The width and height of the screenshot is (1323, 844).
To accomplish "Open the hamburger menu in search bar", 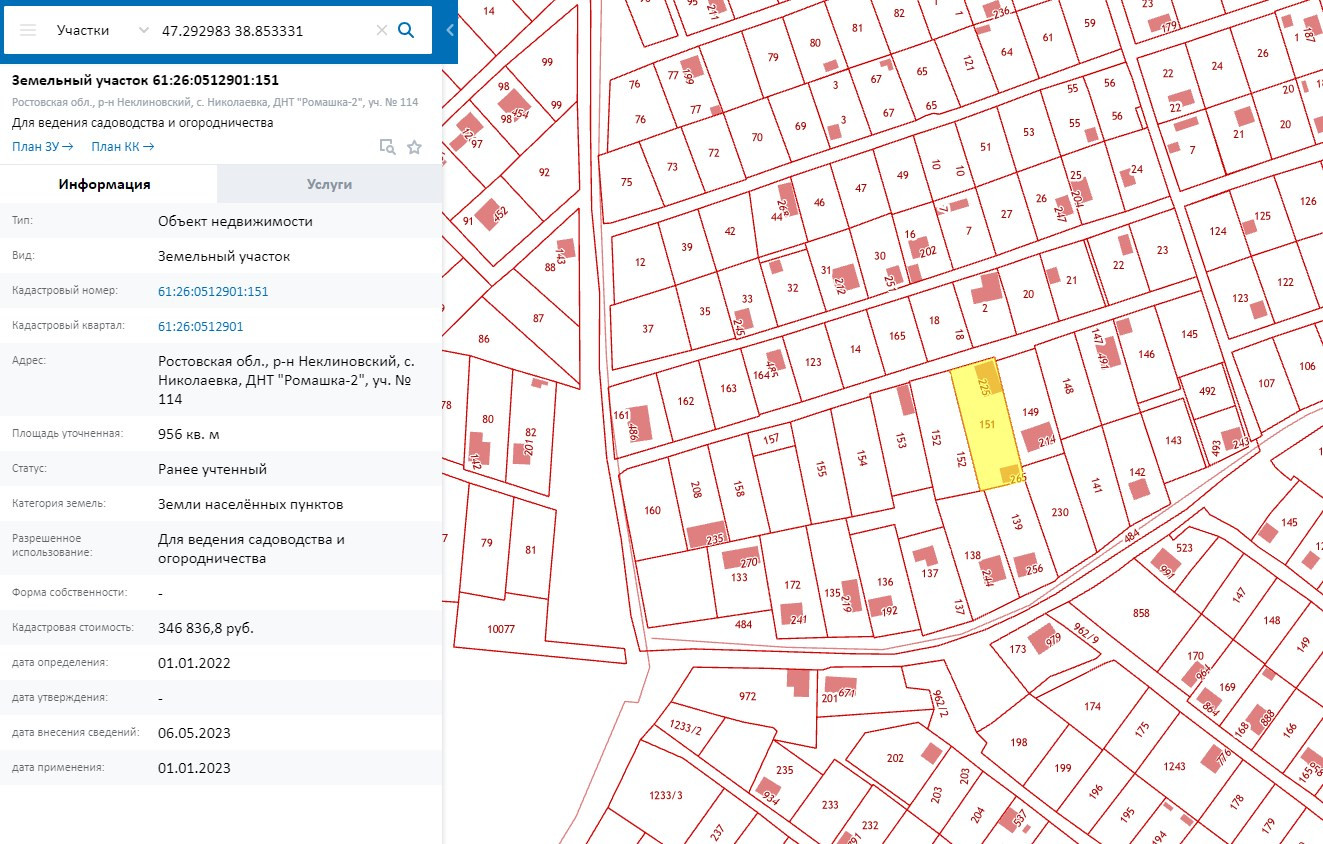I will [x=28, y=30].
